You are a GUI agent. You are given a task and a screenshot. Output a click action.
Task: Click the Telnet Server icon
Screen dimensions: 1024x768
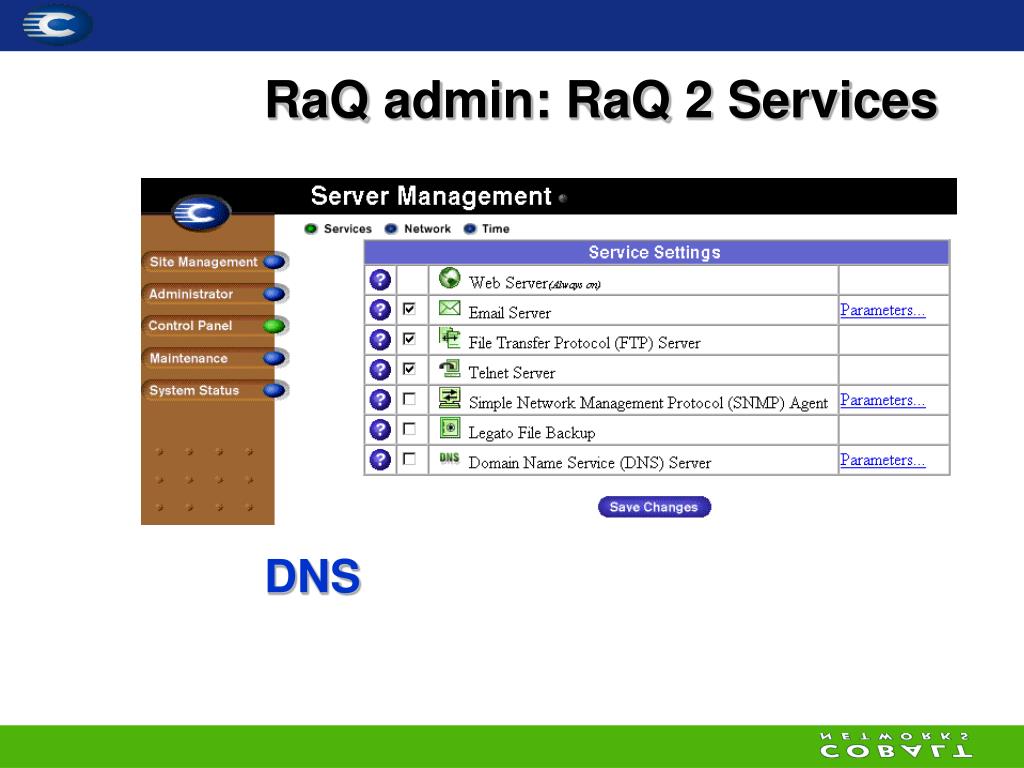[449, 368]
